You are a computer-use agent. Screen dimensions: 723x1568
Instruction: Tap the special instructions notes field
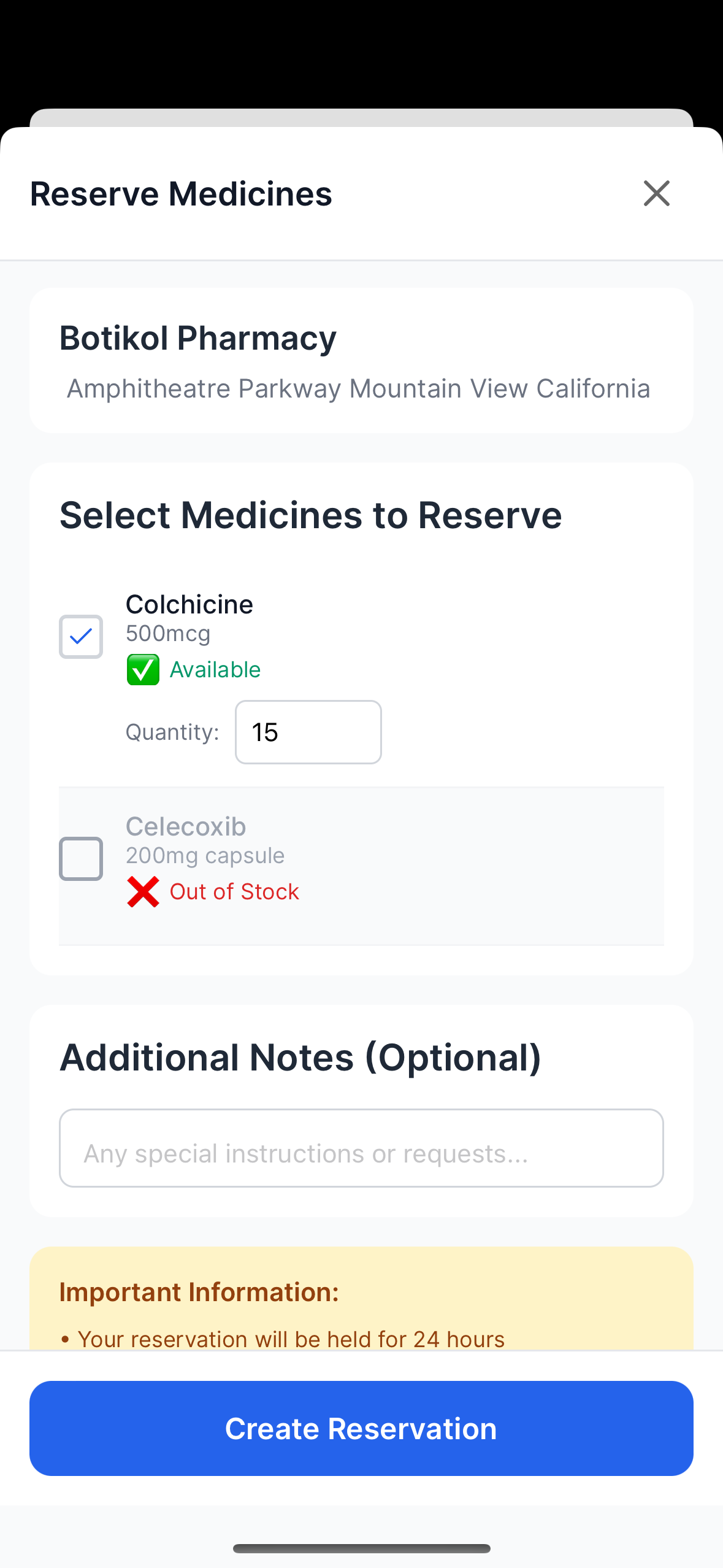point(361,1148)
